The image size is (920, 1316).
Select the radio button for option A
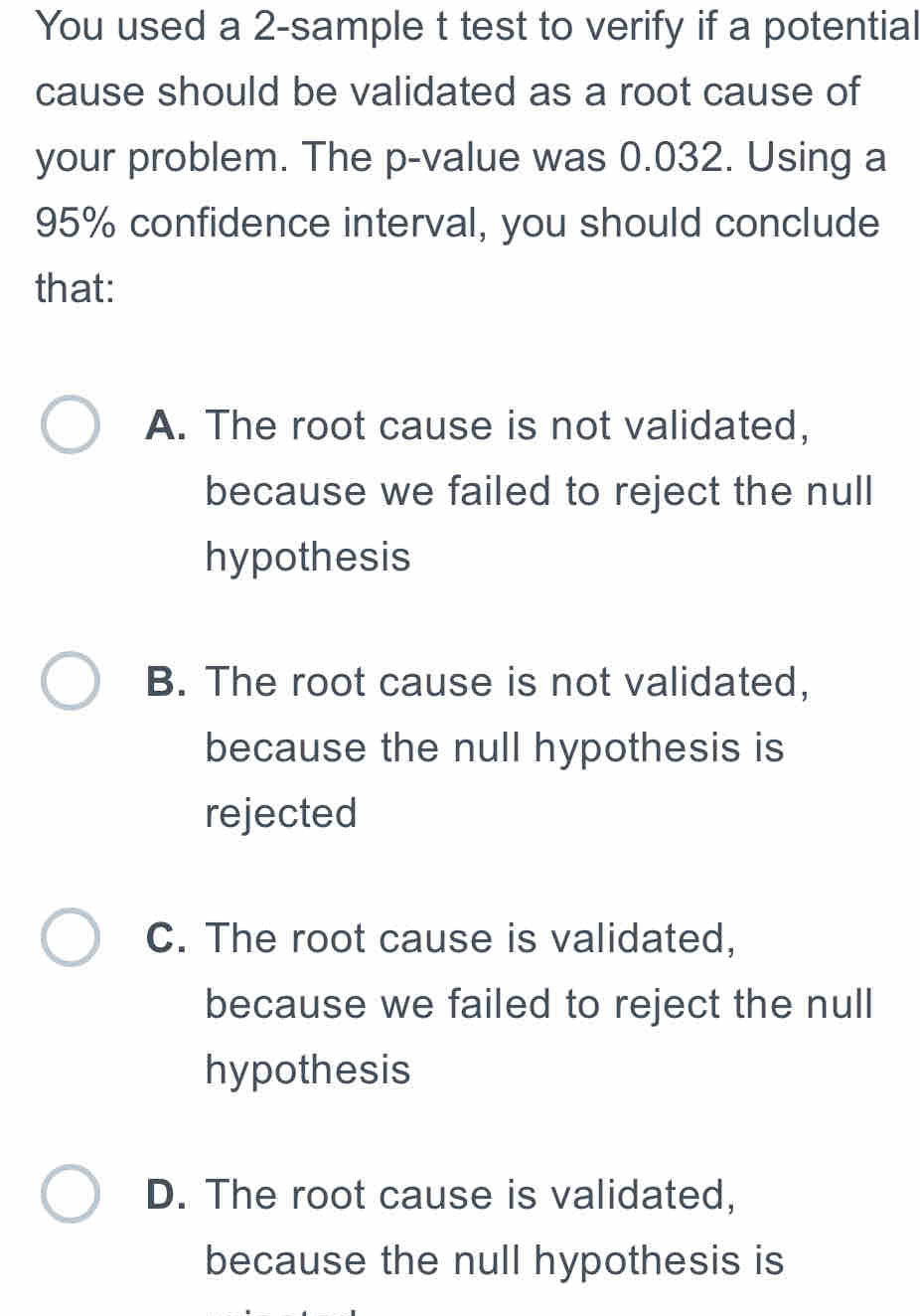pos(71,425)
